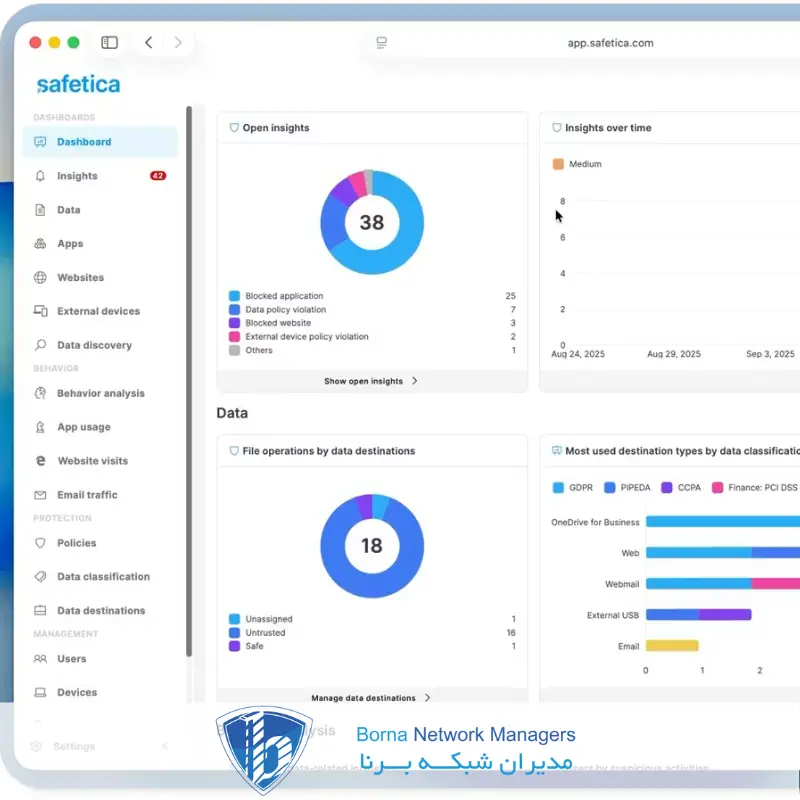The image size is (800, 800).
Task: Click the Safetica logo link
Action: click(78, 85)
